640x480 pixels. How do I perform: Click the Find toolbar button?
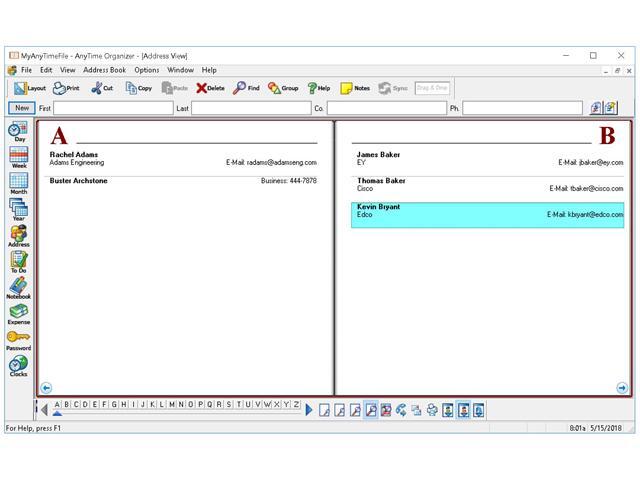[246, 88]
